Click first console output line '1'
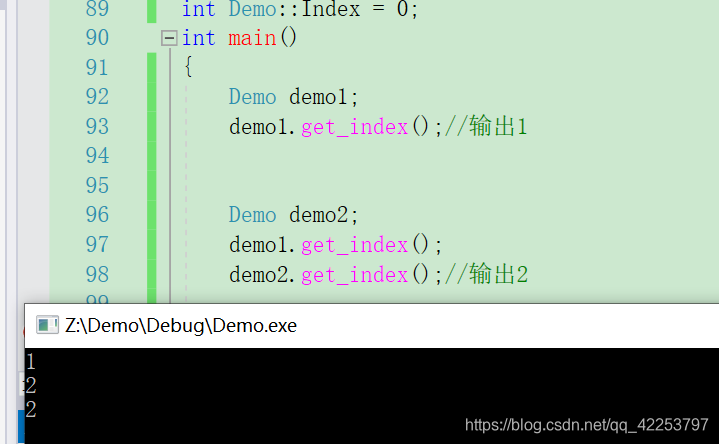Screen dimensions: 719x444 (x=31, y=362)
